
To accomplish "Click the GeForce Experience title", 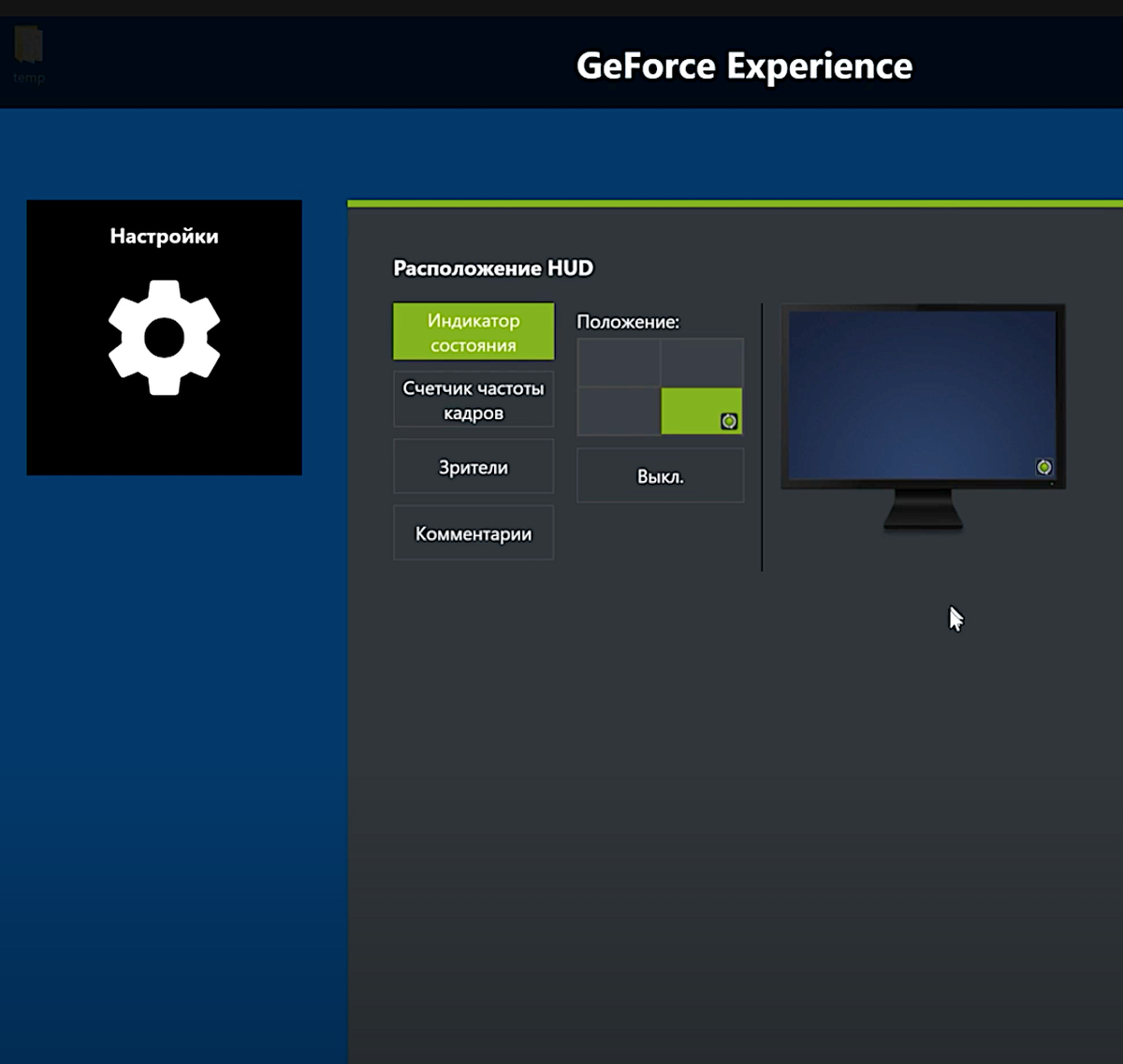I will click(x=744, y=66).
